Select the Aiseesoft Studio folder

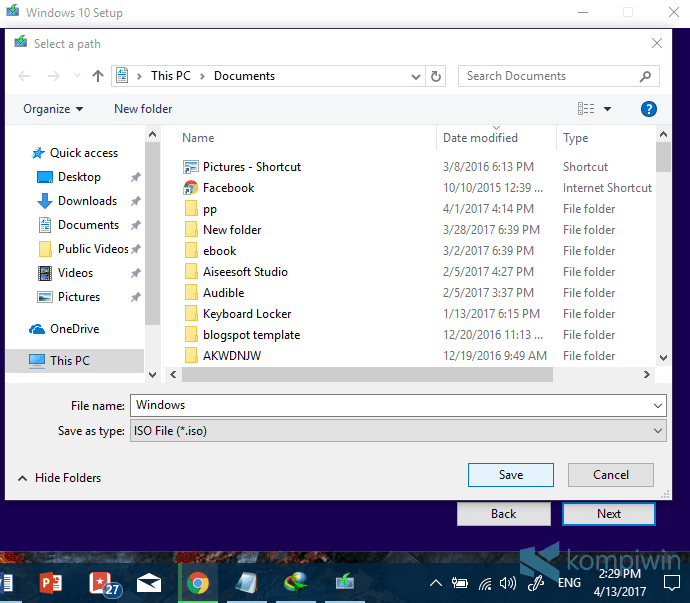[x=245, y=272]
